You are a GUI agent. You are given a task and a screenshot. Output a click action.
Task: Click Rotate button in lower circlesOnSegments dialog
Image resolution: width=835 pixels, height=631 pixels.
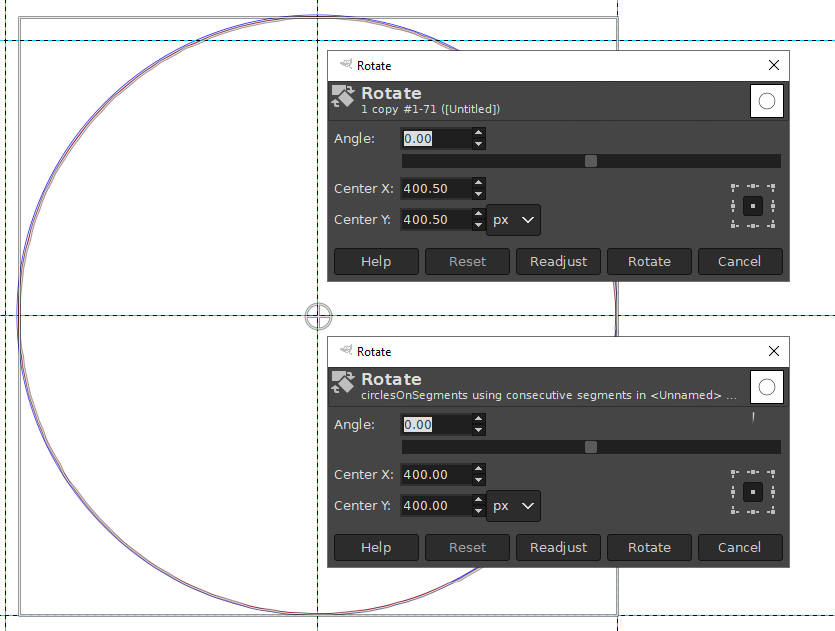[649, 547]
